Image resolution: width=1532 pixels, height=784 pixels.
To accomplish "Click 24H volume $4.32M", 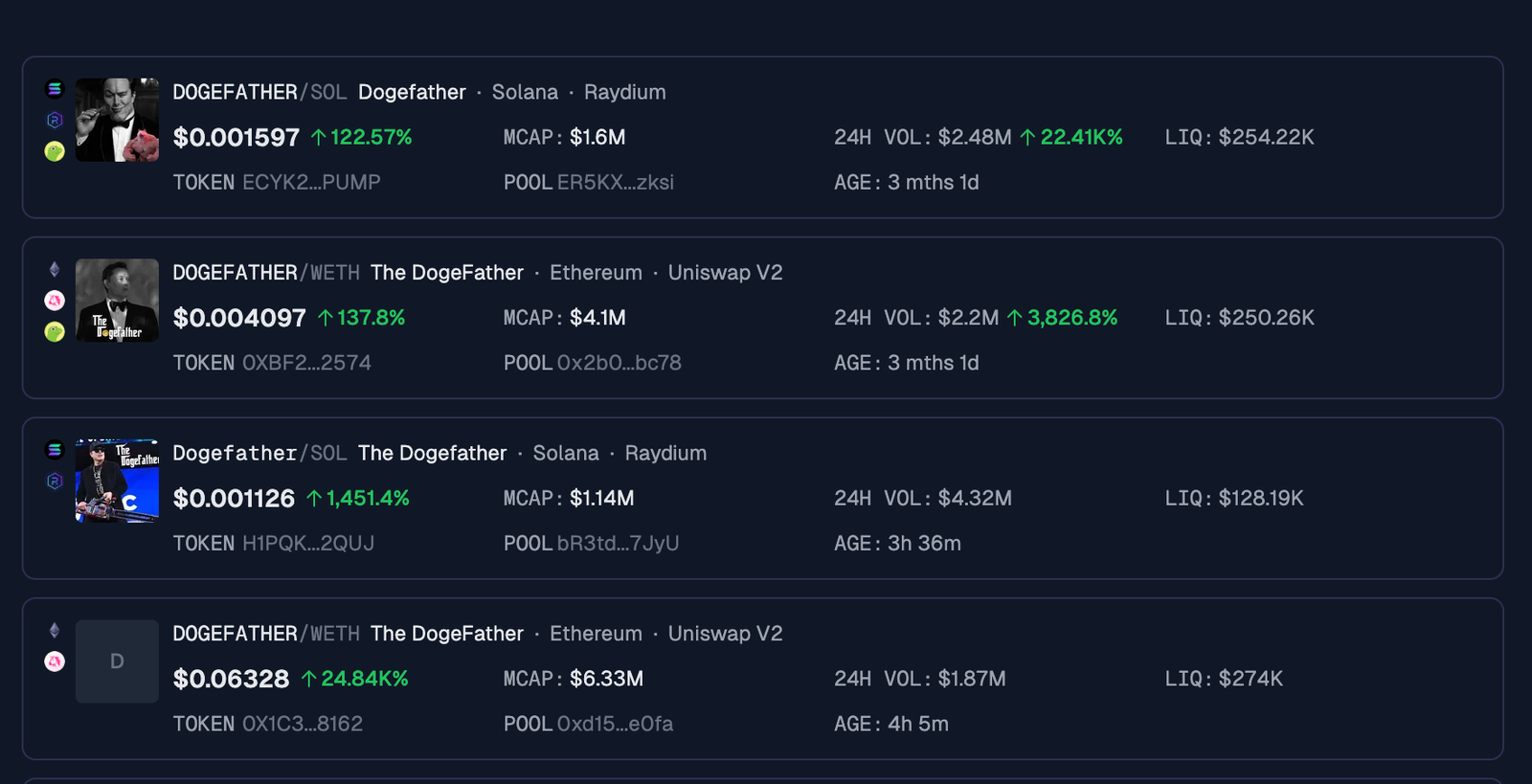I will (x=975, y=498).
